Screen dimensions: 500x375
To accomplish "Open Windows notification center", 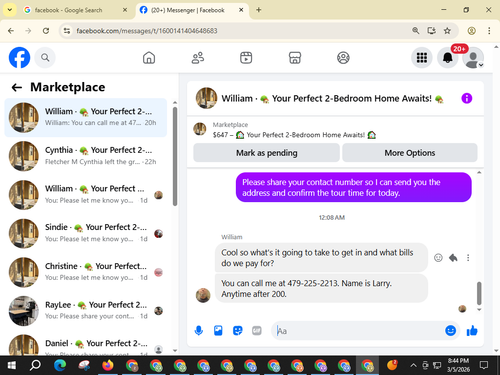I will point(484,365).
